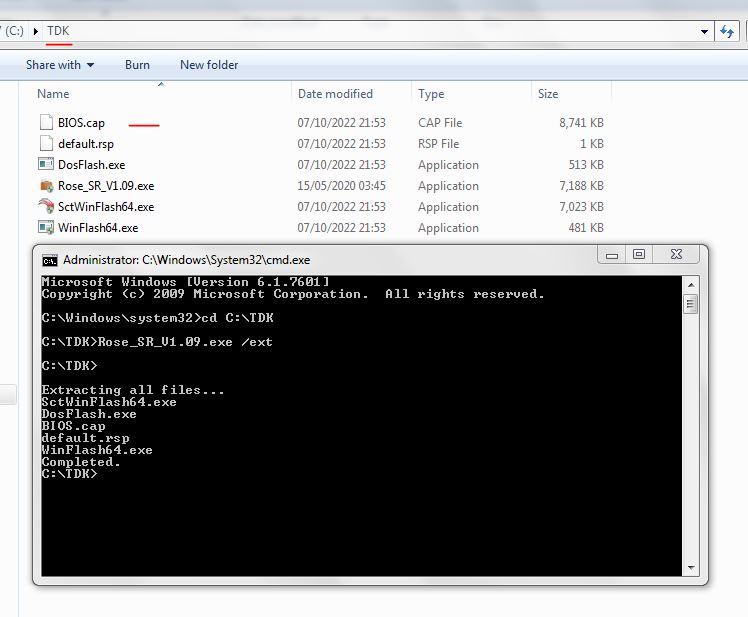
Task: Open the cmd.exe window system menu icon
Action: pyautogui.click(x=50, y=261)
